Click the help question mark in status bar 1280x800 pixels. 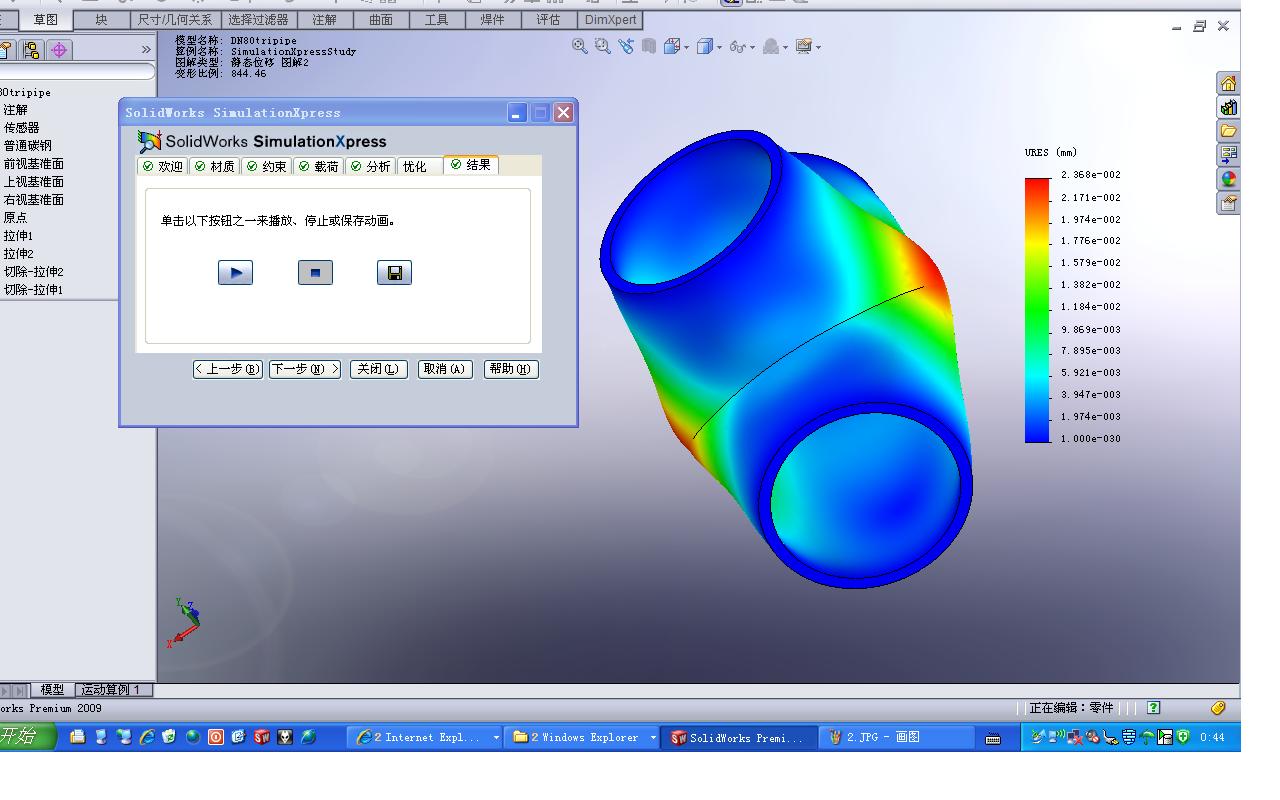[x=1154, y=708]
